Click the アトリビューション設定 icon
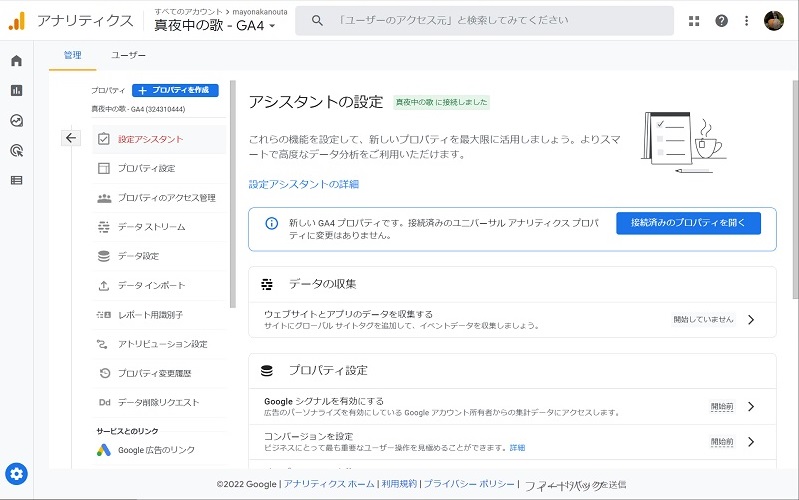Screen dimensions: 799x500 click(x=102, y=344)
